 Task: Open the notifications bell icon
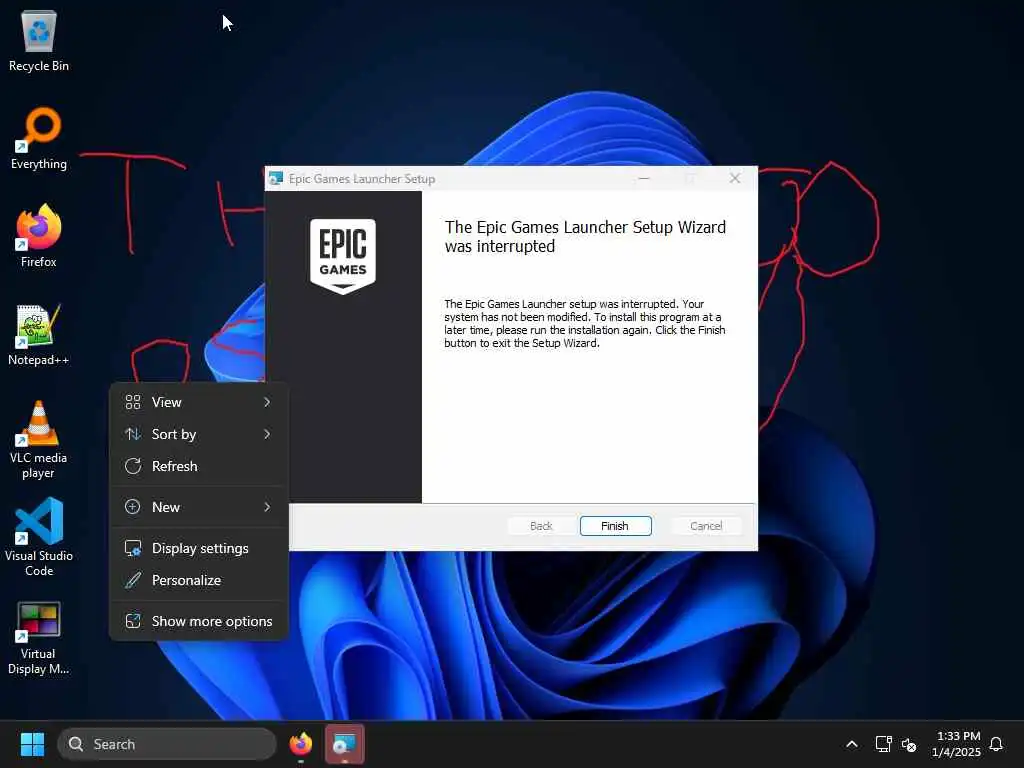tap(996, 744)
